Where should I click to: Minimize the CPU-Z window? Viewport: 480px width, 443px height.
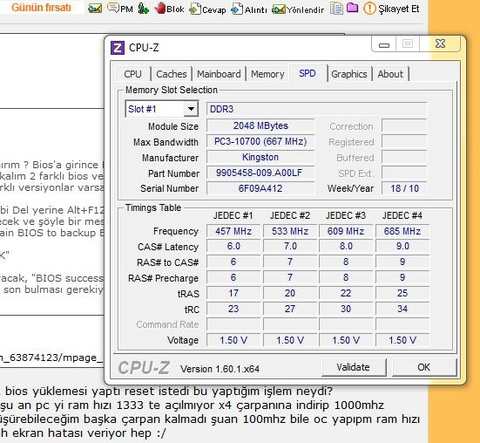(x=384, y=44)
